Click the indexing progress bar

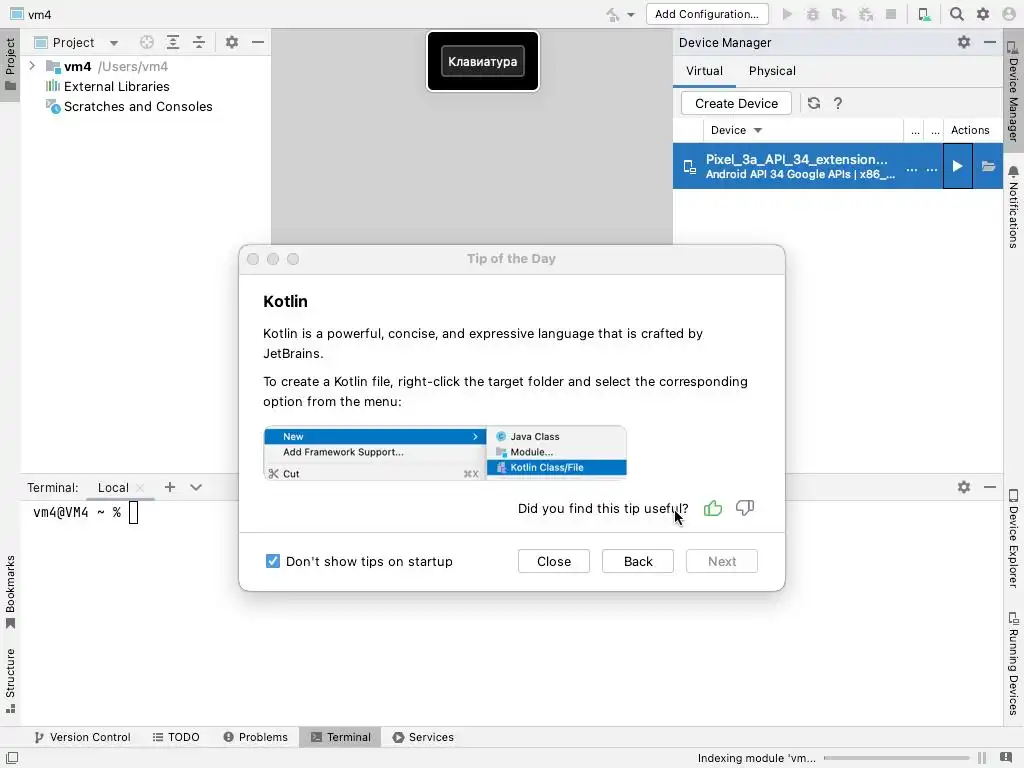tap(897, 758)
